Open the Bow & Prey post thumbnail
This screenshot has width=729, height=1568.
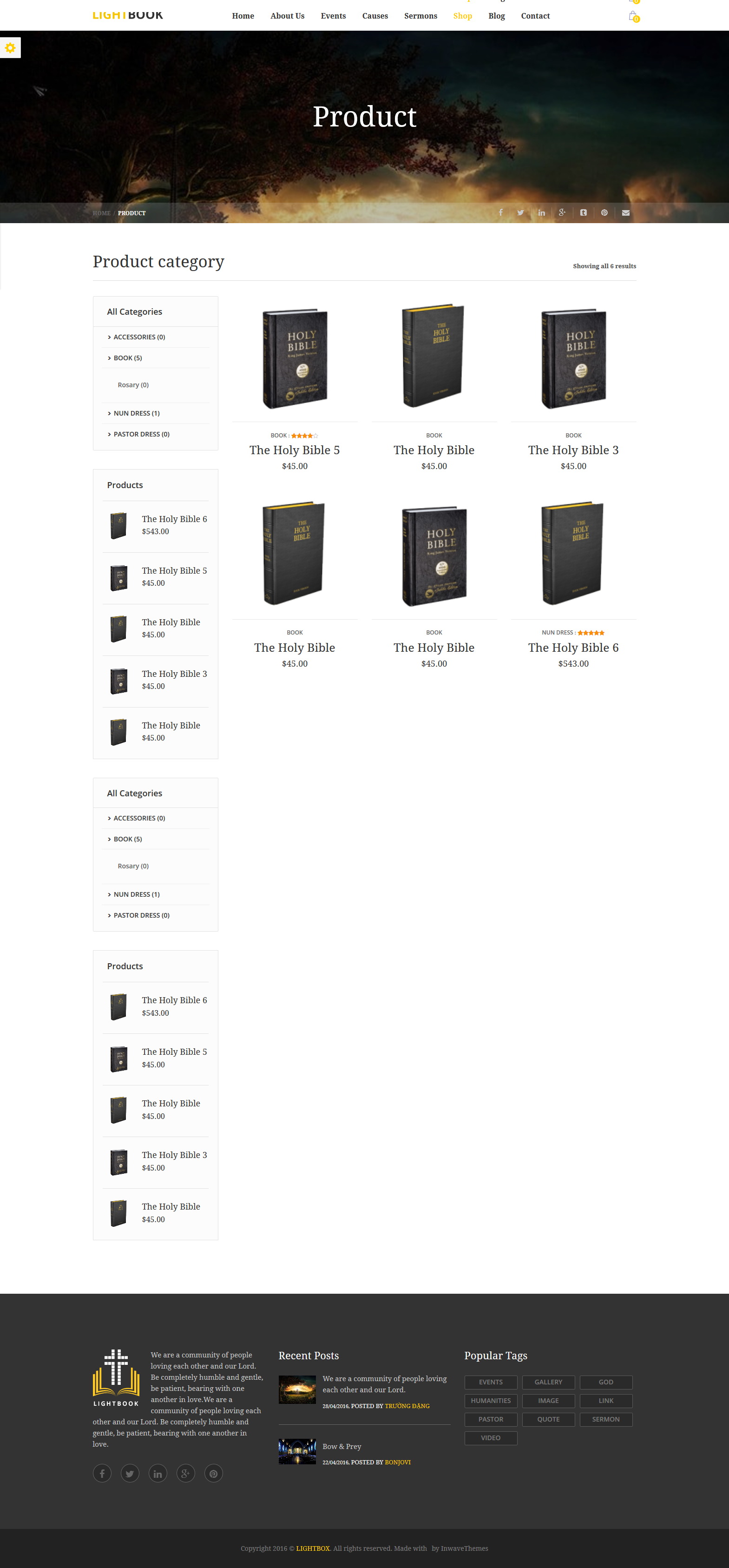(297, 1451)
